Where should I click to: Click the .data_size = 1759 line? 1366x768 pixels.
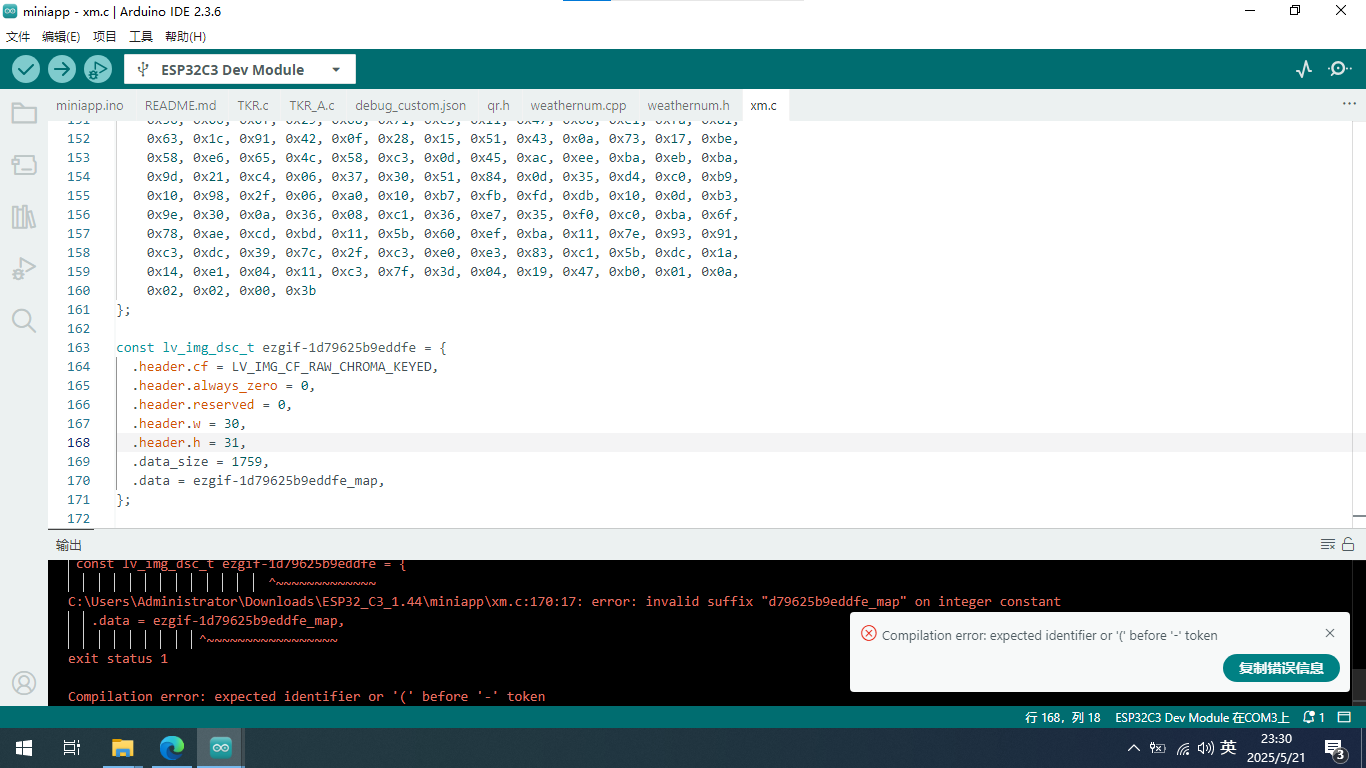click(200, 461)
